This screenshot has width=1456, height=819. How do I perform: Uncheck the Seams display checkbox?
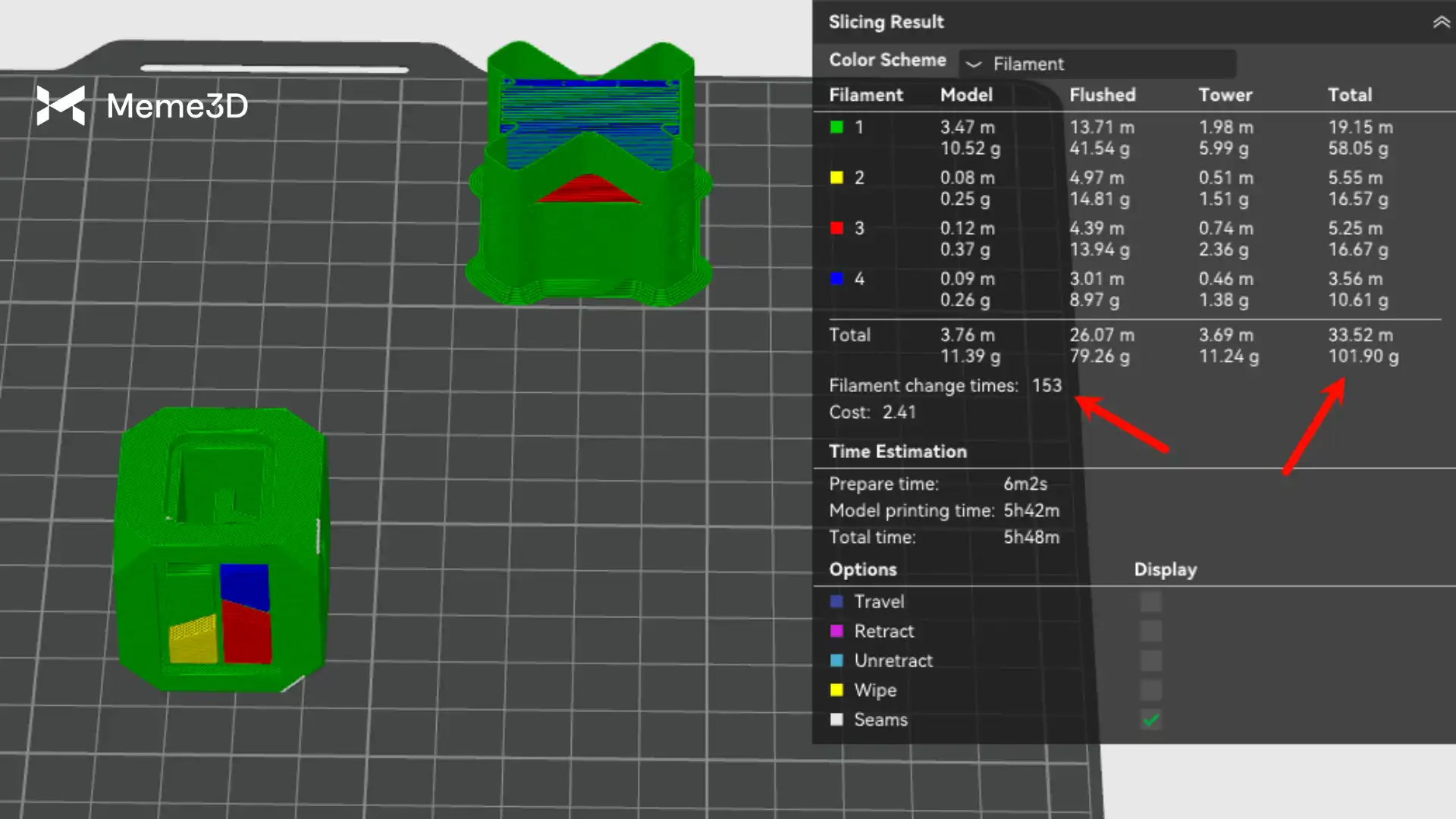[x=1150, y=720]
